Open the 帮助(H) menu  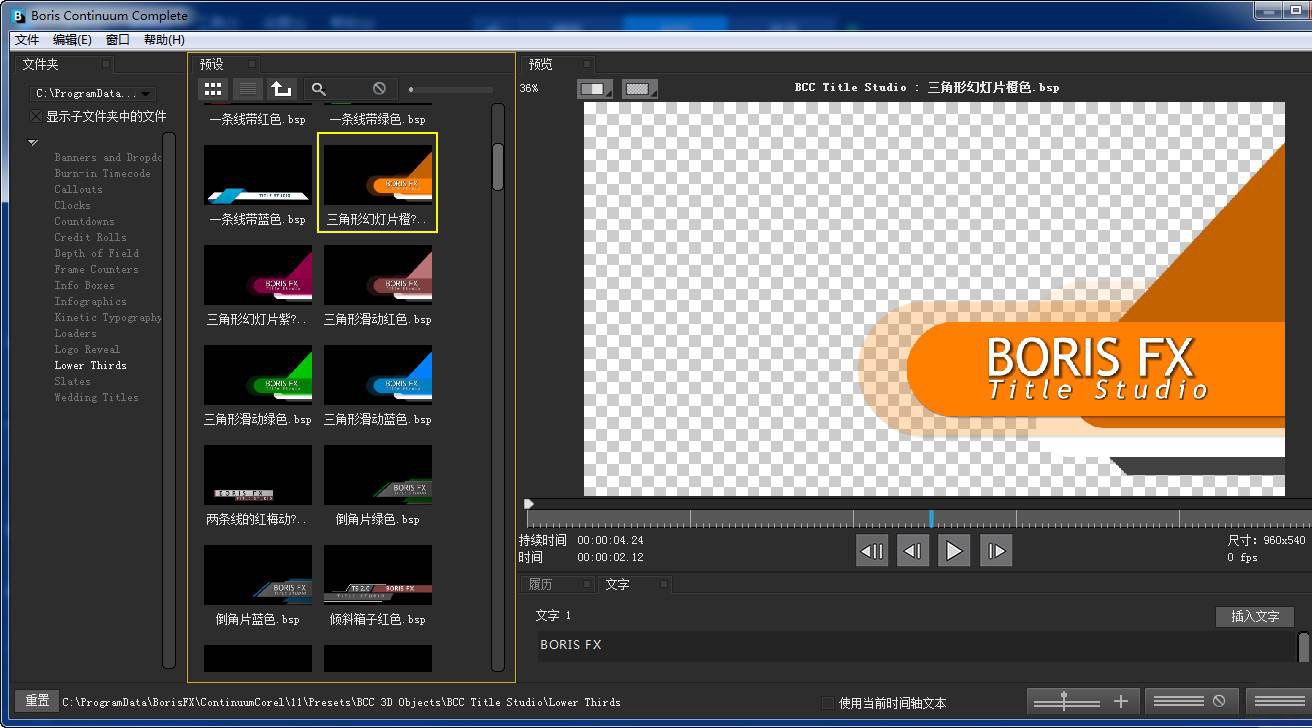(x=164, y=40)
